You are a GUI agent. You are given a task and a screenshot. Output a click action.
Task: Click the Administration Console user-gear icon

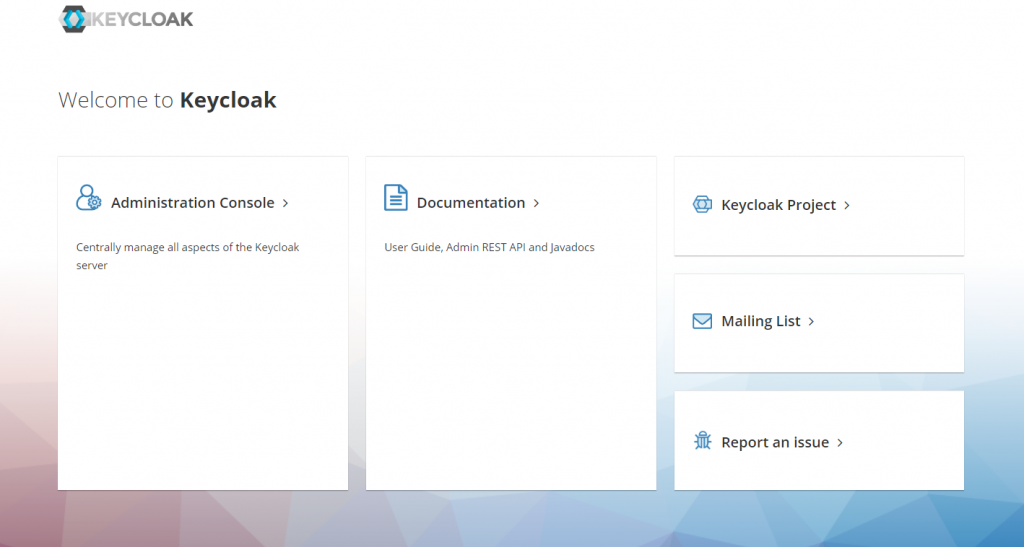coord(89,198)
